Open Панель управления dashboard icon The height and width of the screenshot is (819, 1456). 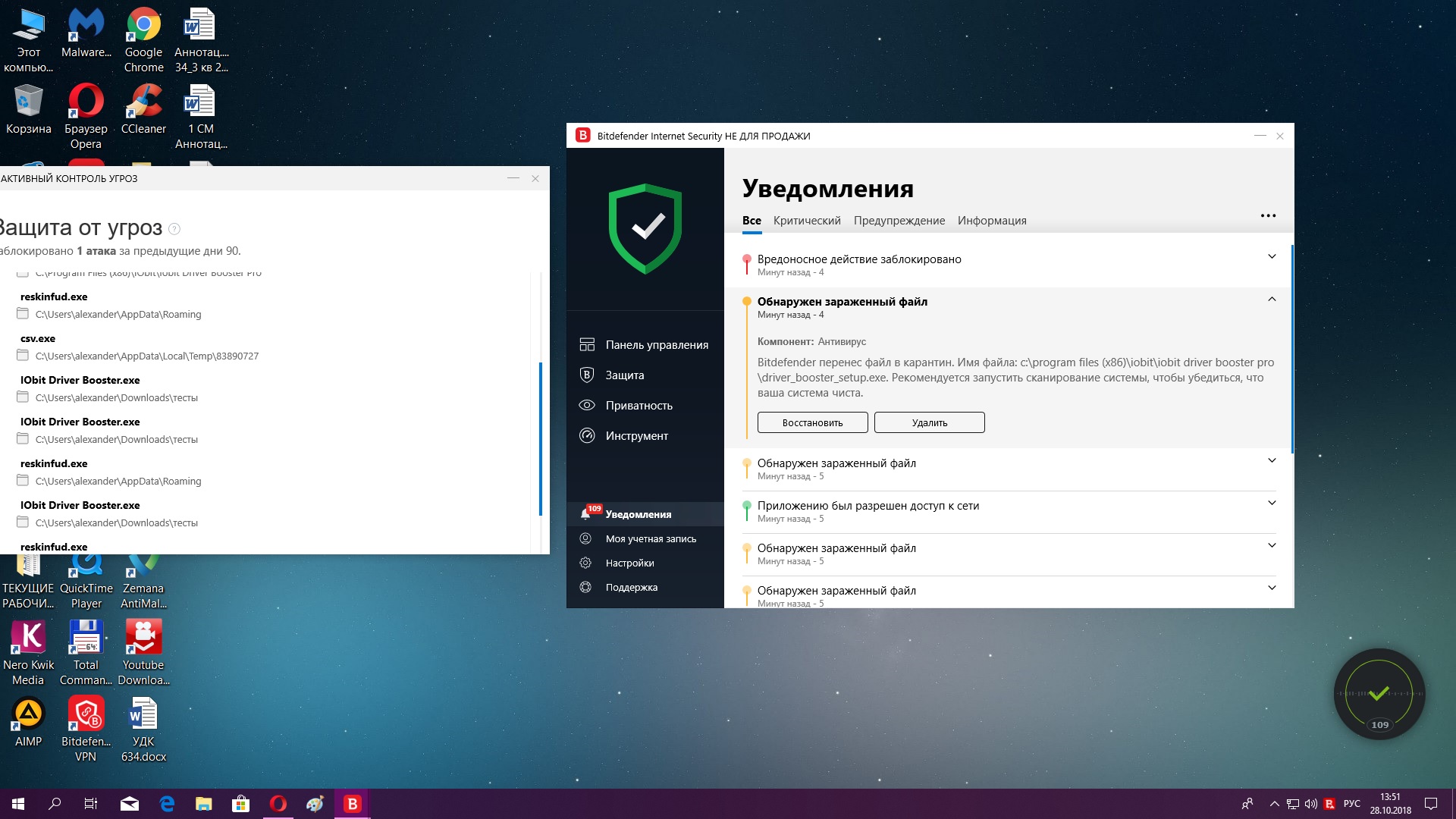coord(587,344)
